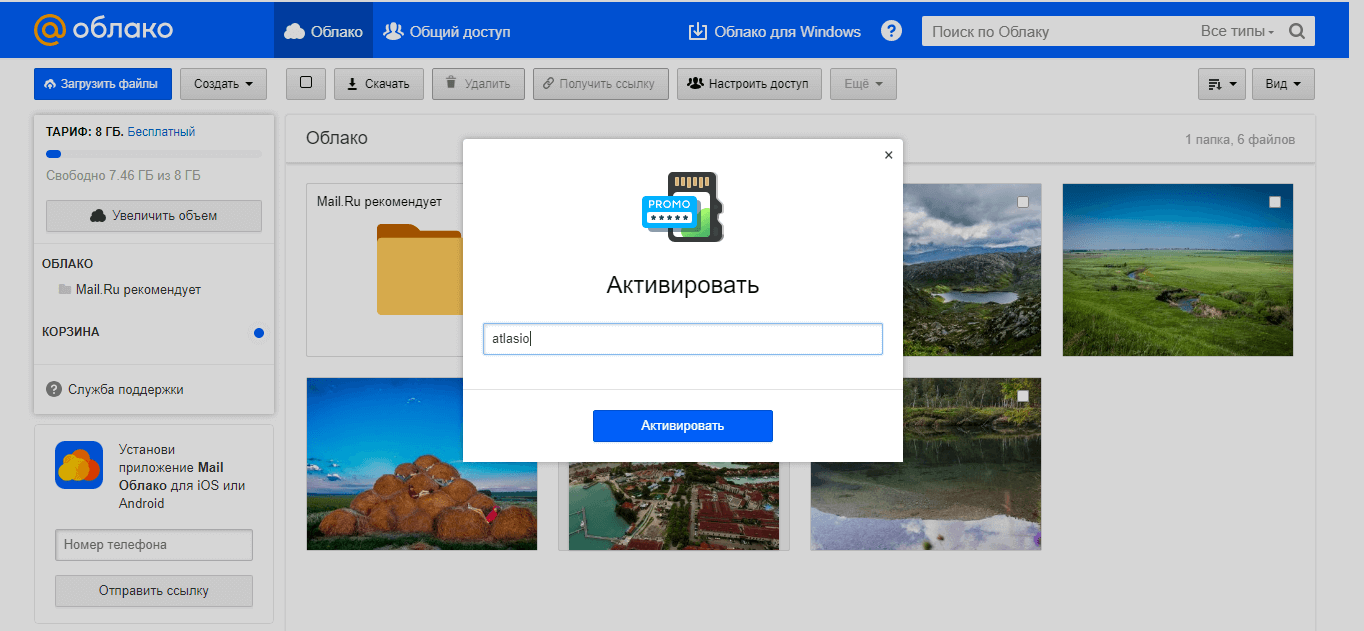Screen dimensions: 1364x631
Task: Expand the Все типы search filter
Action: pyautogui.click(x=1237, y=31)
